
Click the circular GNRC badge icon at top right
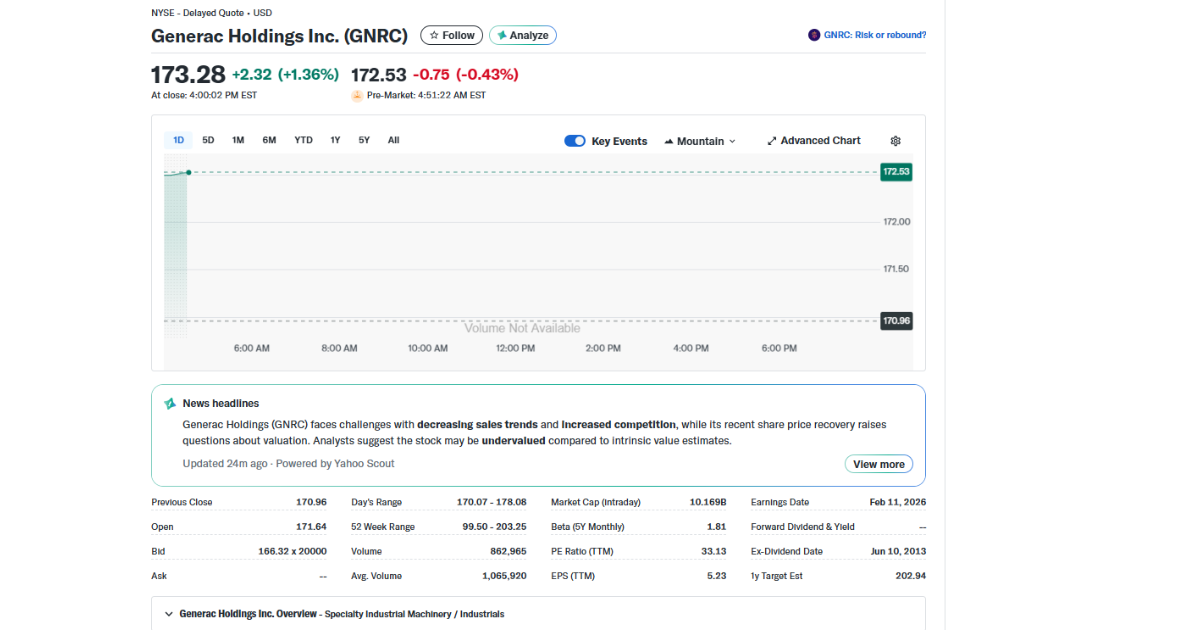813,35
